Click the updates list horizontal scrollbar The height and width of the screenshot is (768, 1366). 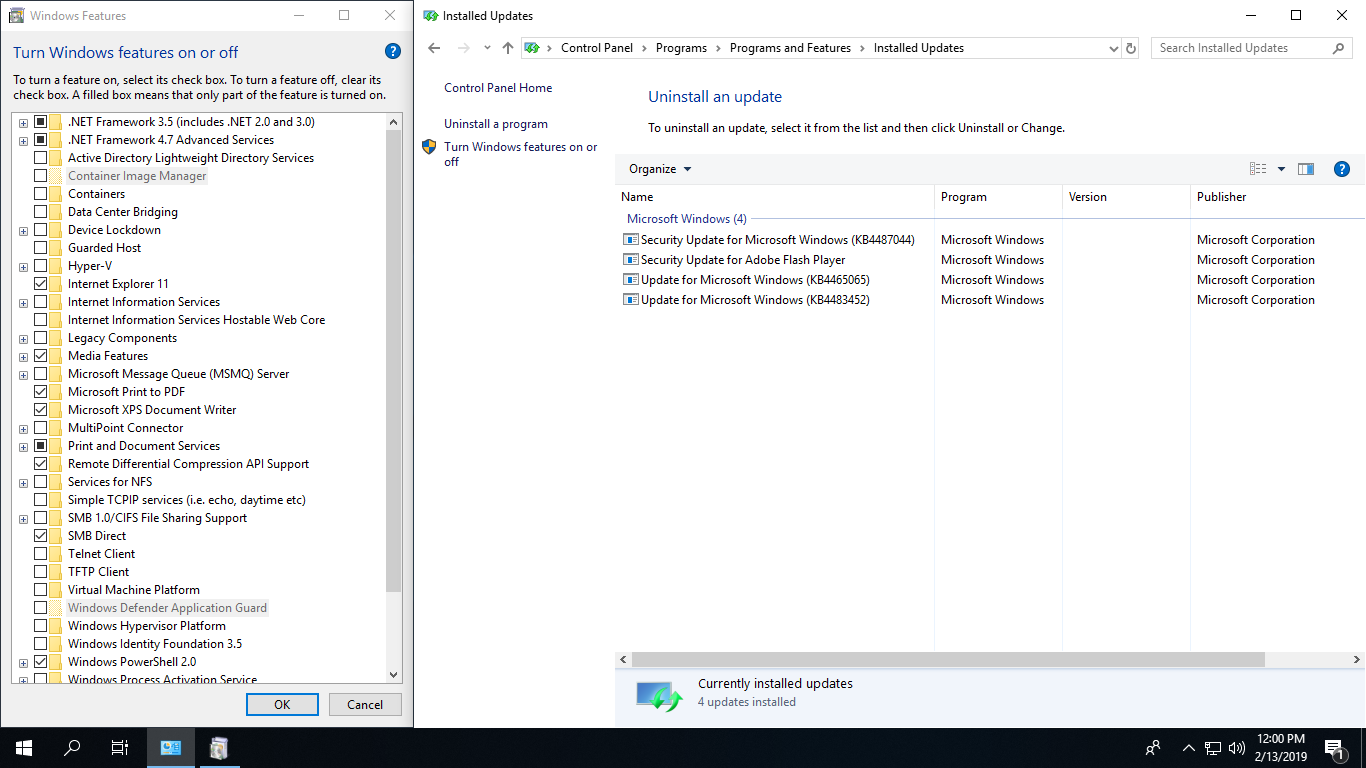click(948, 660)
